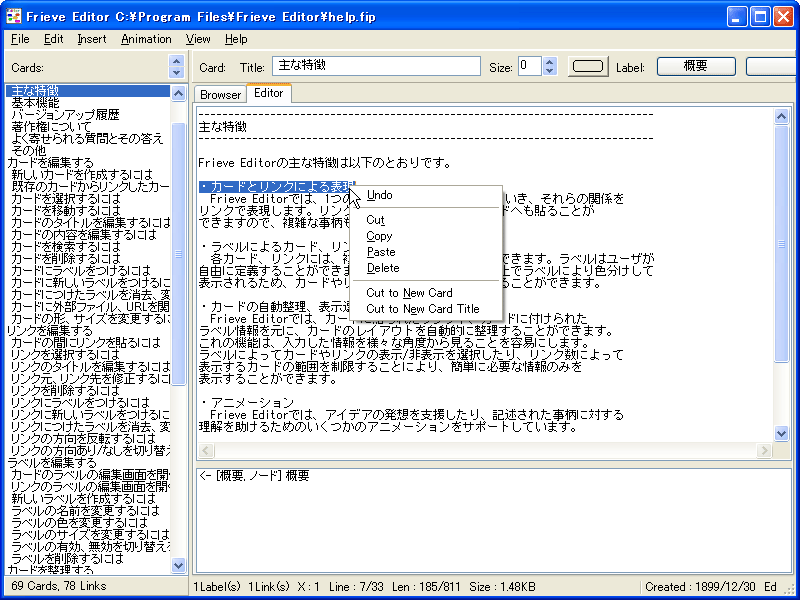Click the card shape button beside Size

[588, 66]
